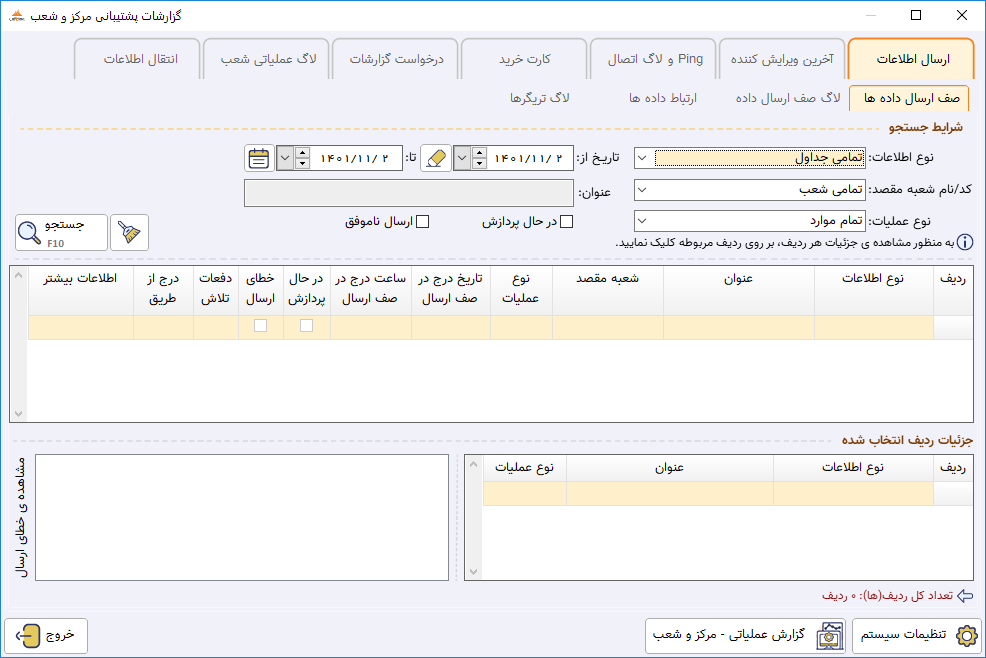Open the لاگ عملیاتی شعب tab
This screenshot has width=986, height=658.
[x=267, y=59]
